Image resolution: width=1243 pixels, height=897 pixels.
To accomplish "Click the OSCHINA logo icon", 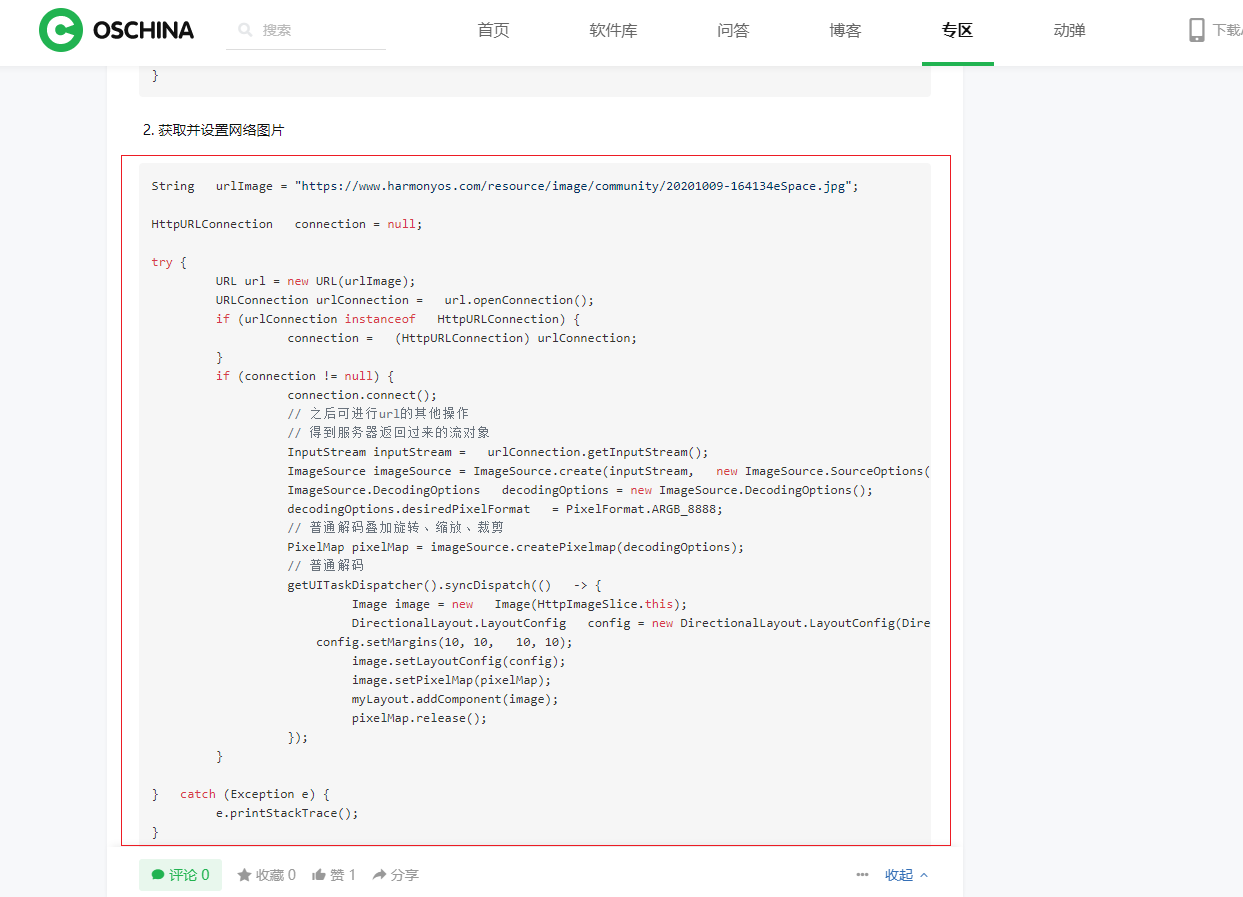I will pyautogui.click(x=60, y=30).
